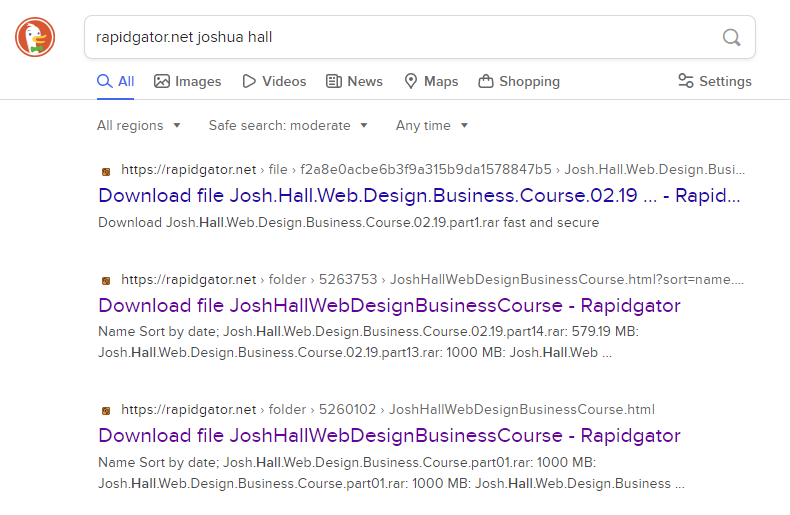Open third result titled JoshHallWebDesignBusinessCourse (folder 5260102)
The width and height of the screenshot is (790, 515).
pyautogui.click(x=389, y=435)
